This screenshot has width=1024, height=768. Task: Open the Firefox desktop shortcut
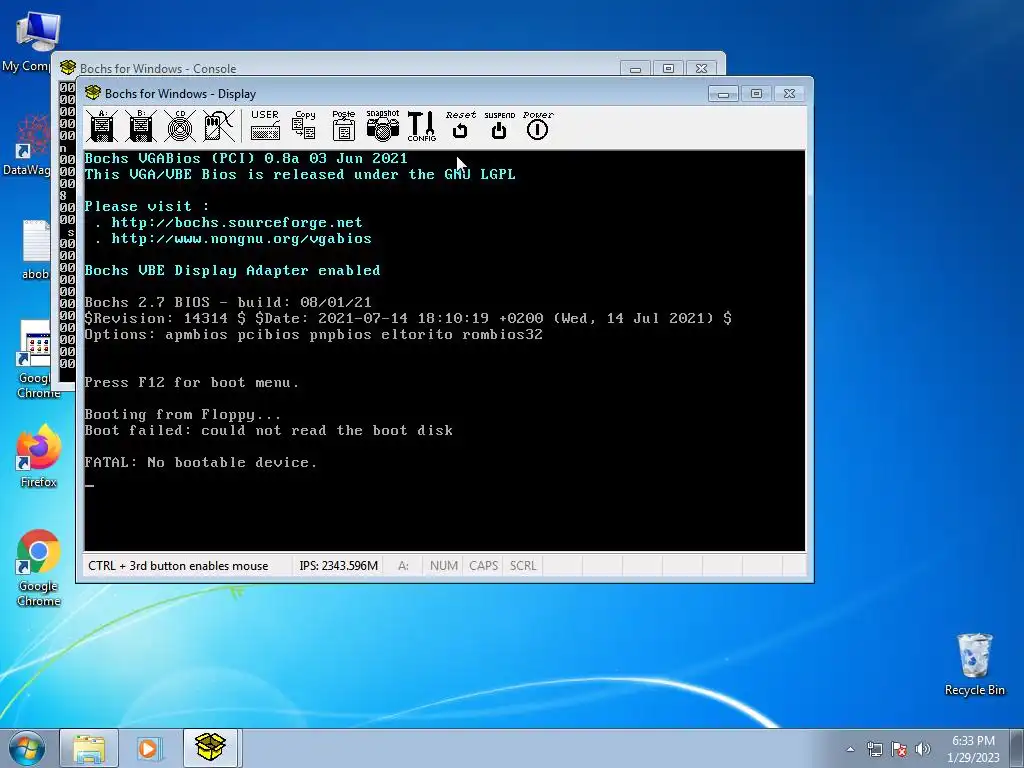[39, 456]
